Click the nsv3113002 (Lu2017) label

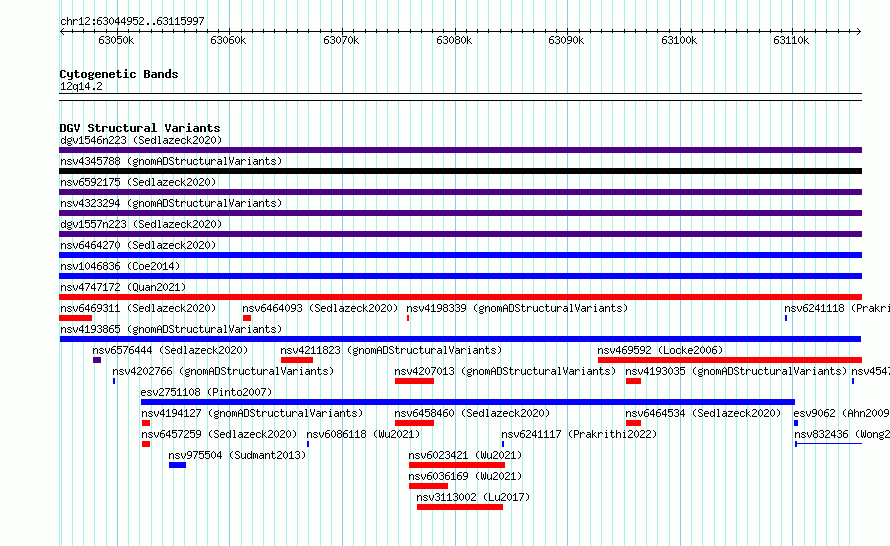click(x=473, y=497)
